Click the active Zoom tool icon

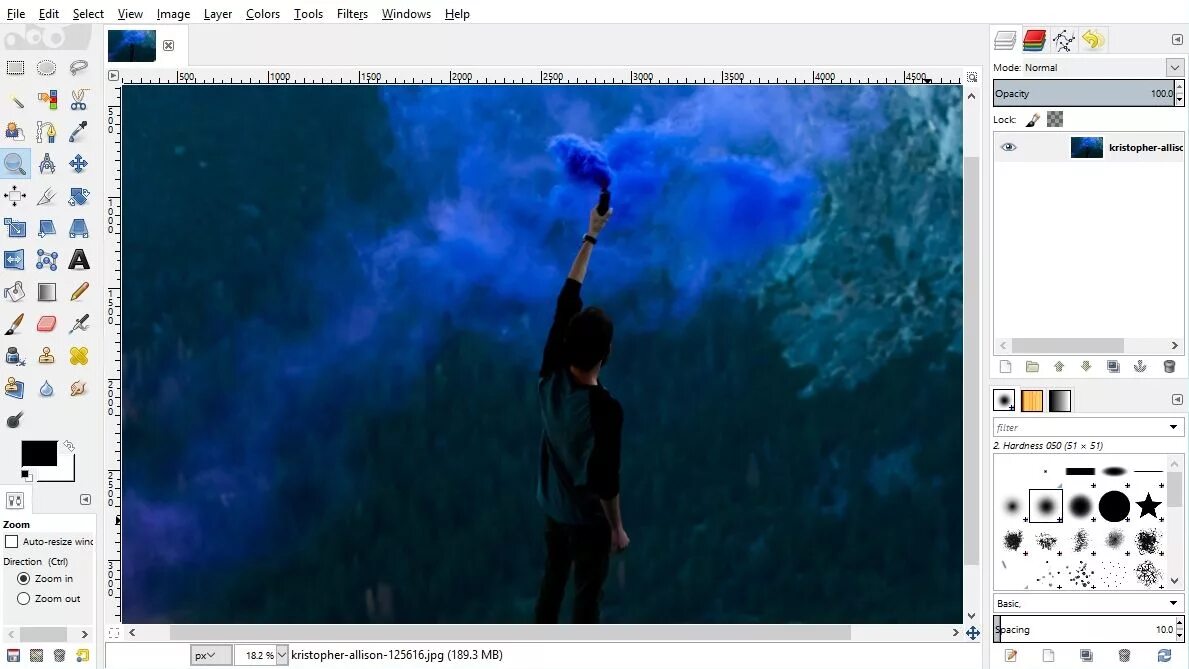pos(15,164)
